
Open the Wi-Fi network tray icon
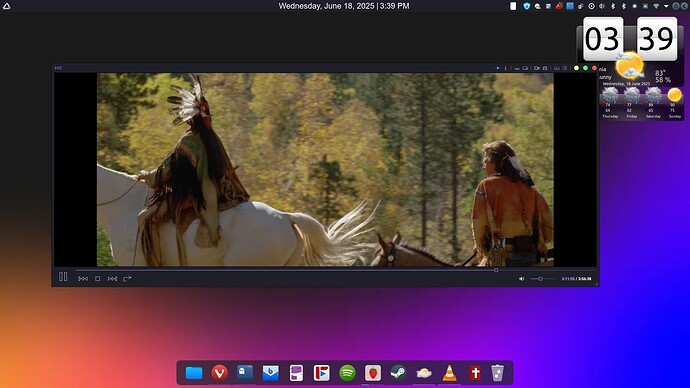[x=656, y=6]
